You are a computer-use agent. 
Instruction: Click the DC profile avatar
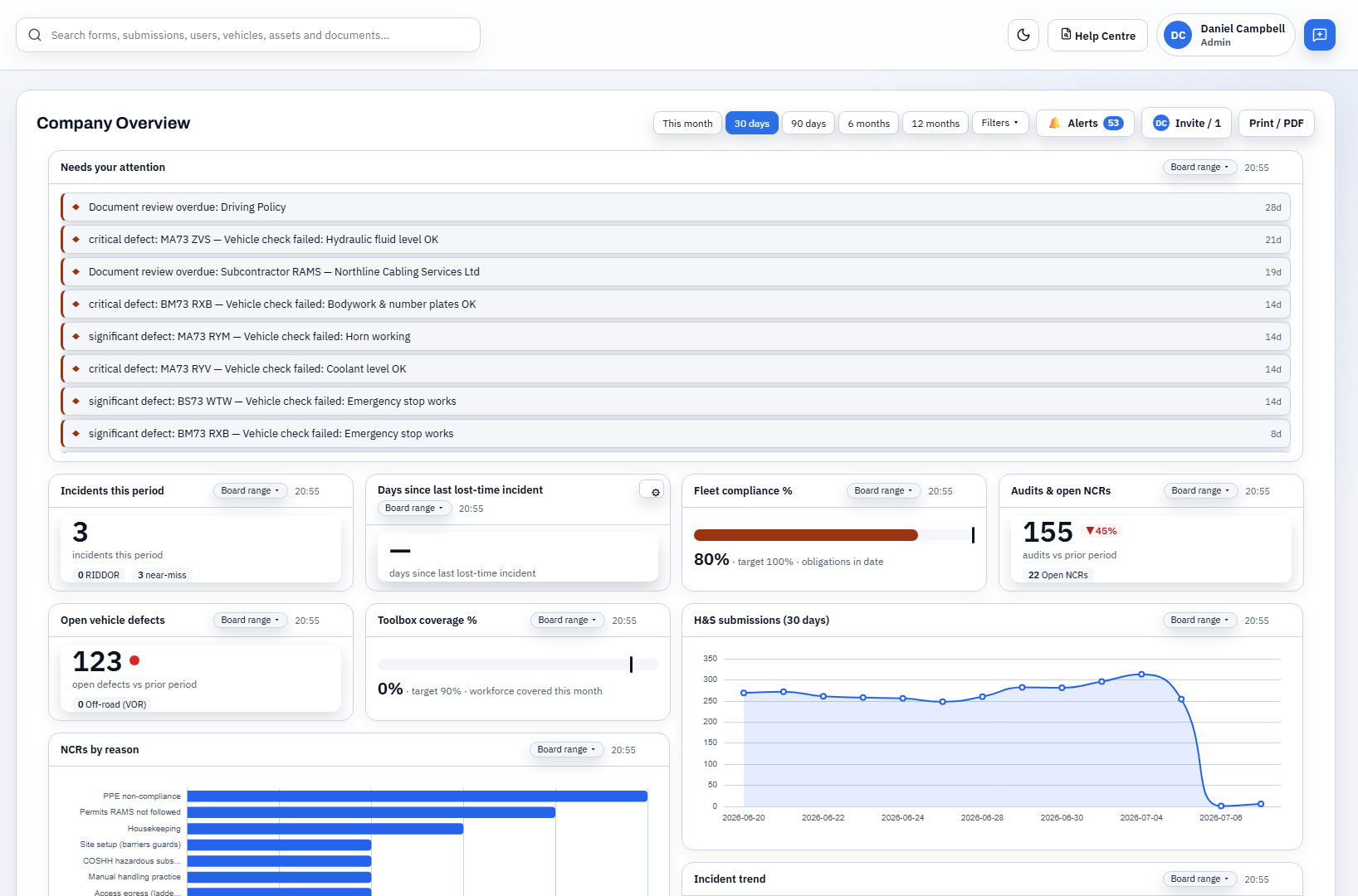[1178, 35]
